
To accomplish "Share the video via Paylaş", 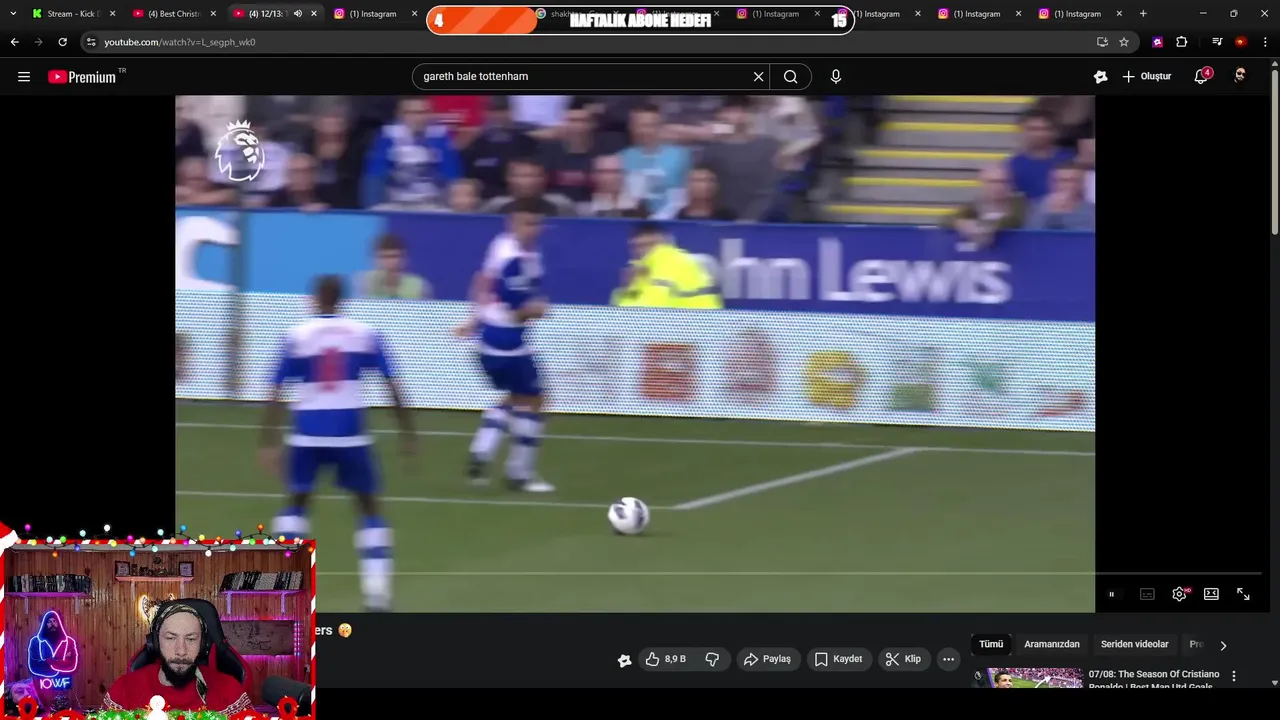I will (767, 659).
